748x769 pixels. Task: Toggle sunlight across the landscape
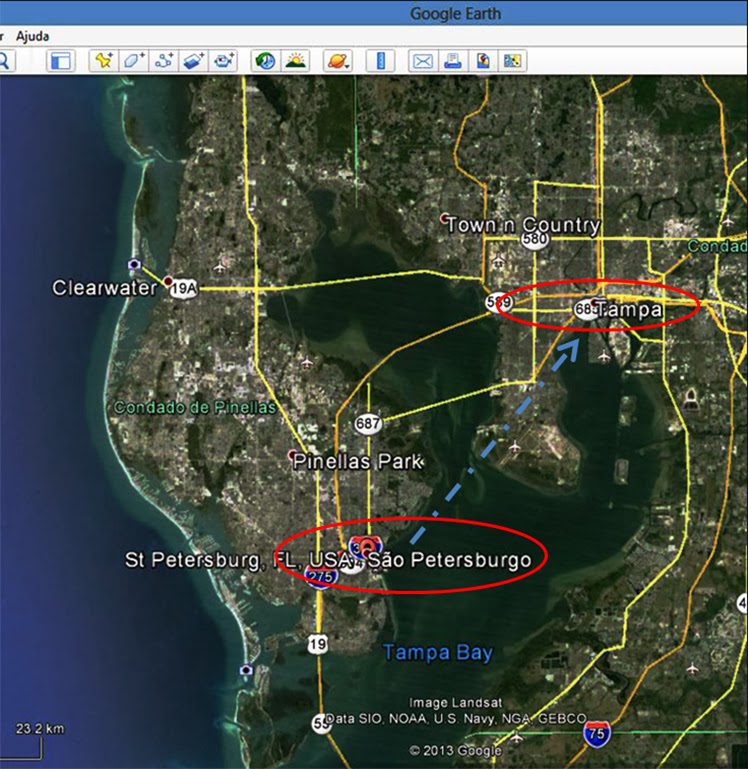coord(295,61)
